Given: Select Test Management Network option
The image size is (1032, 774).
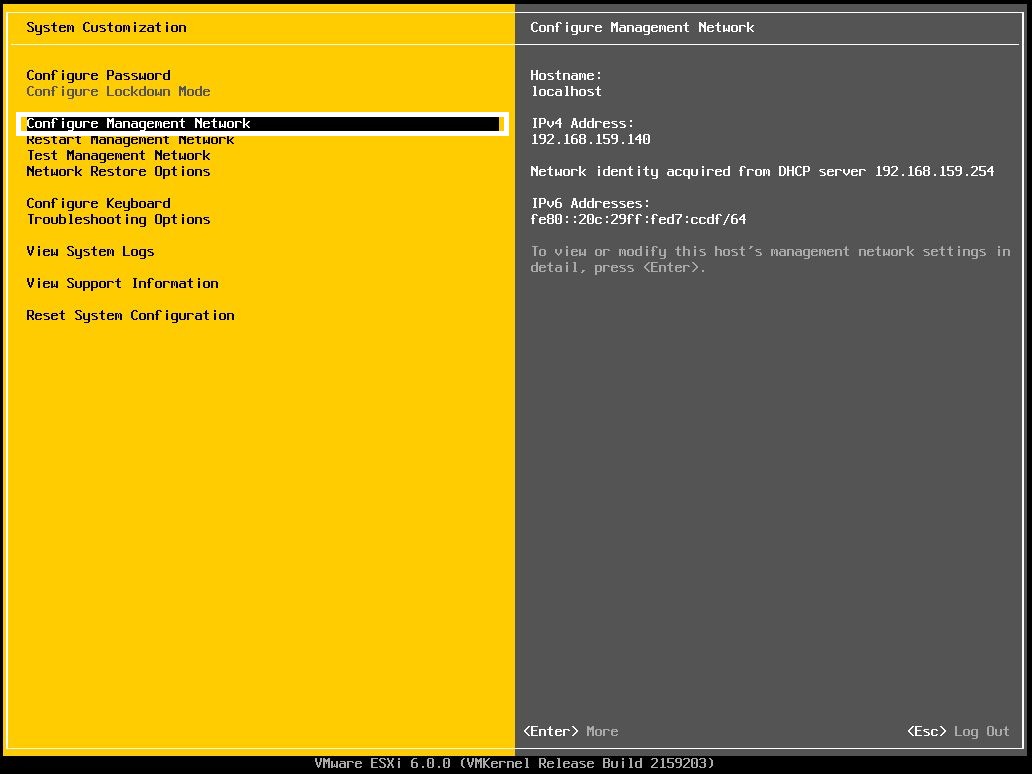Looking at the screenshot, I should [x=118, y=155].
